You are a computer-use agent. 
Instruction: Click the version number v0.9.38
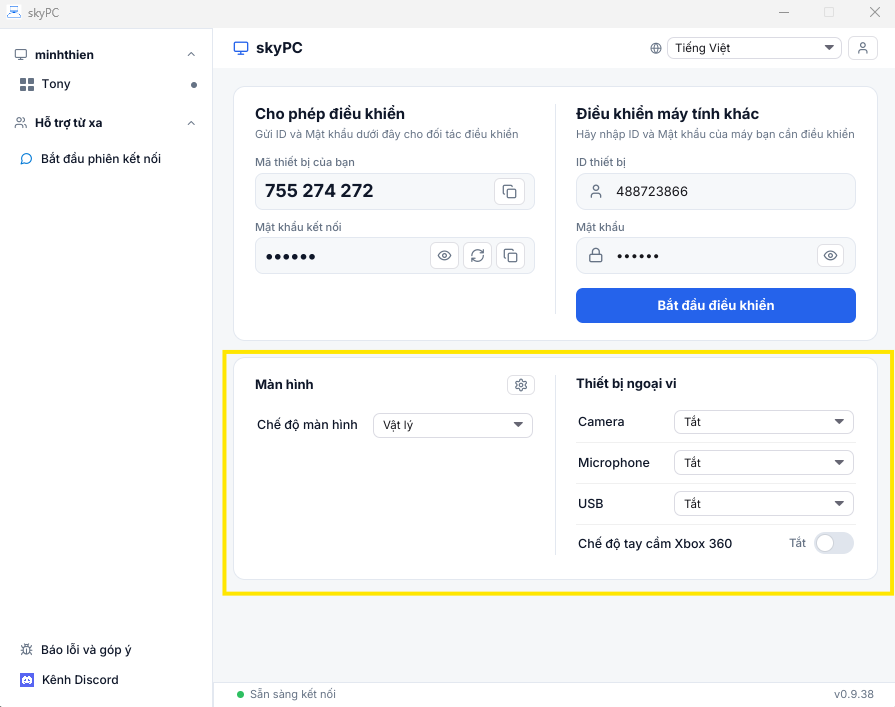[x=853, y=694]
